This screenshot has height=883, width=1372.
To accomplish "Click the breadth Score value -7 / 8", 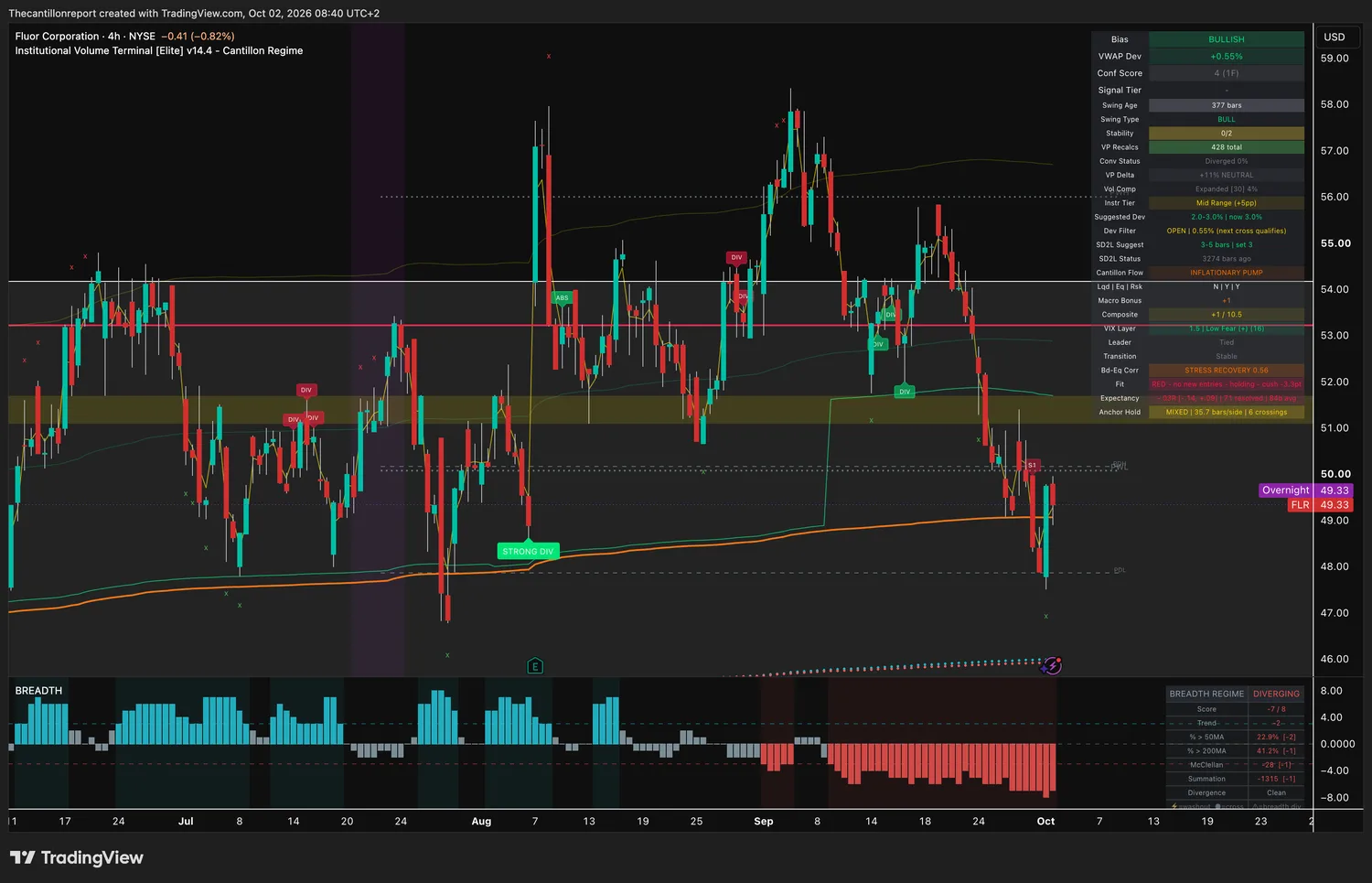I will click(x=1276, y=709).
